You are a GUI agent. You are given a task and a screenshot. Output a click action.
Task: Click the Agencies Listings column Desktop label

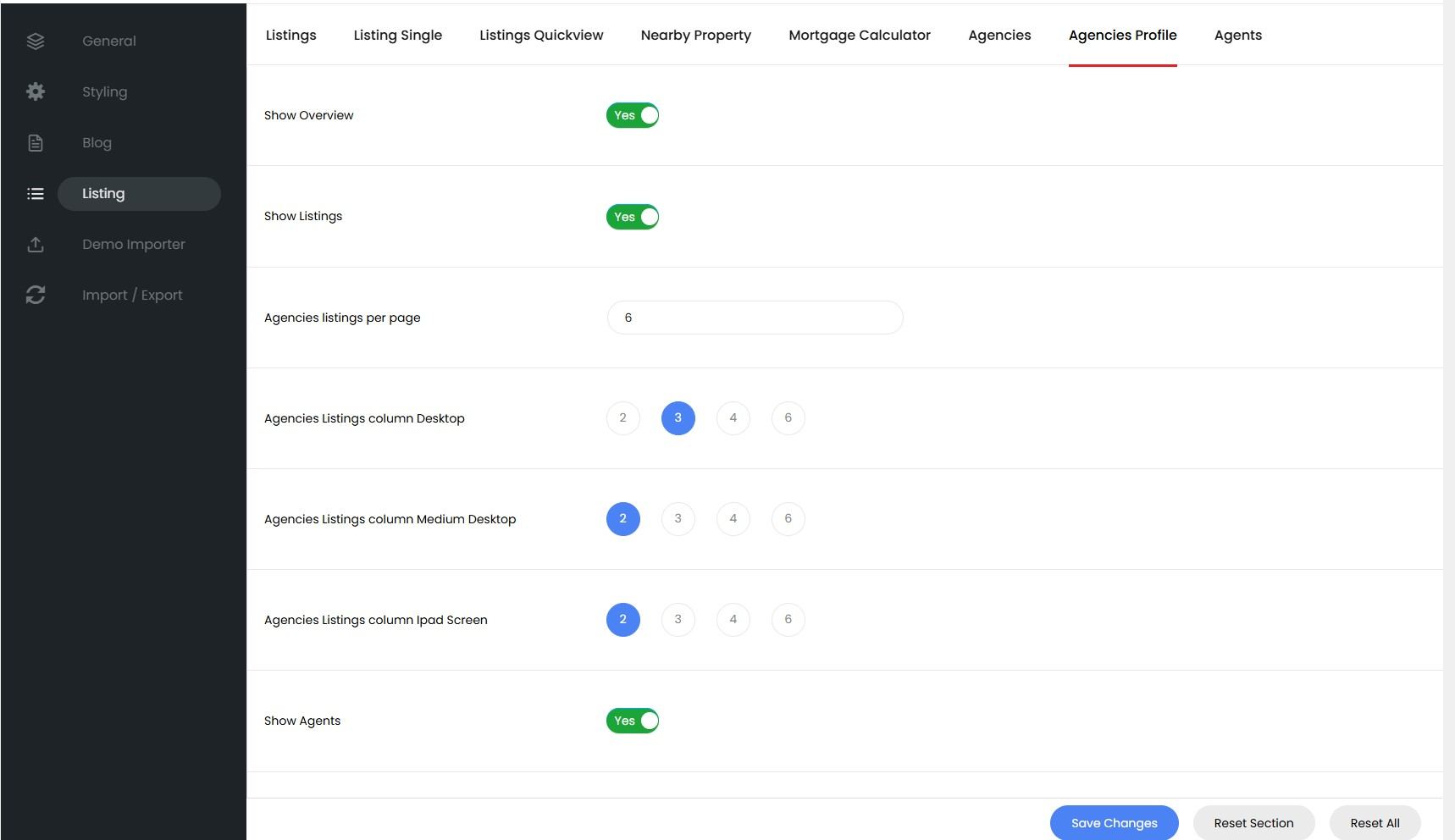364,418
